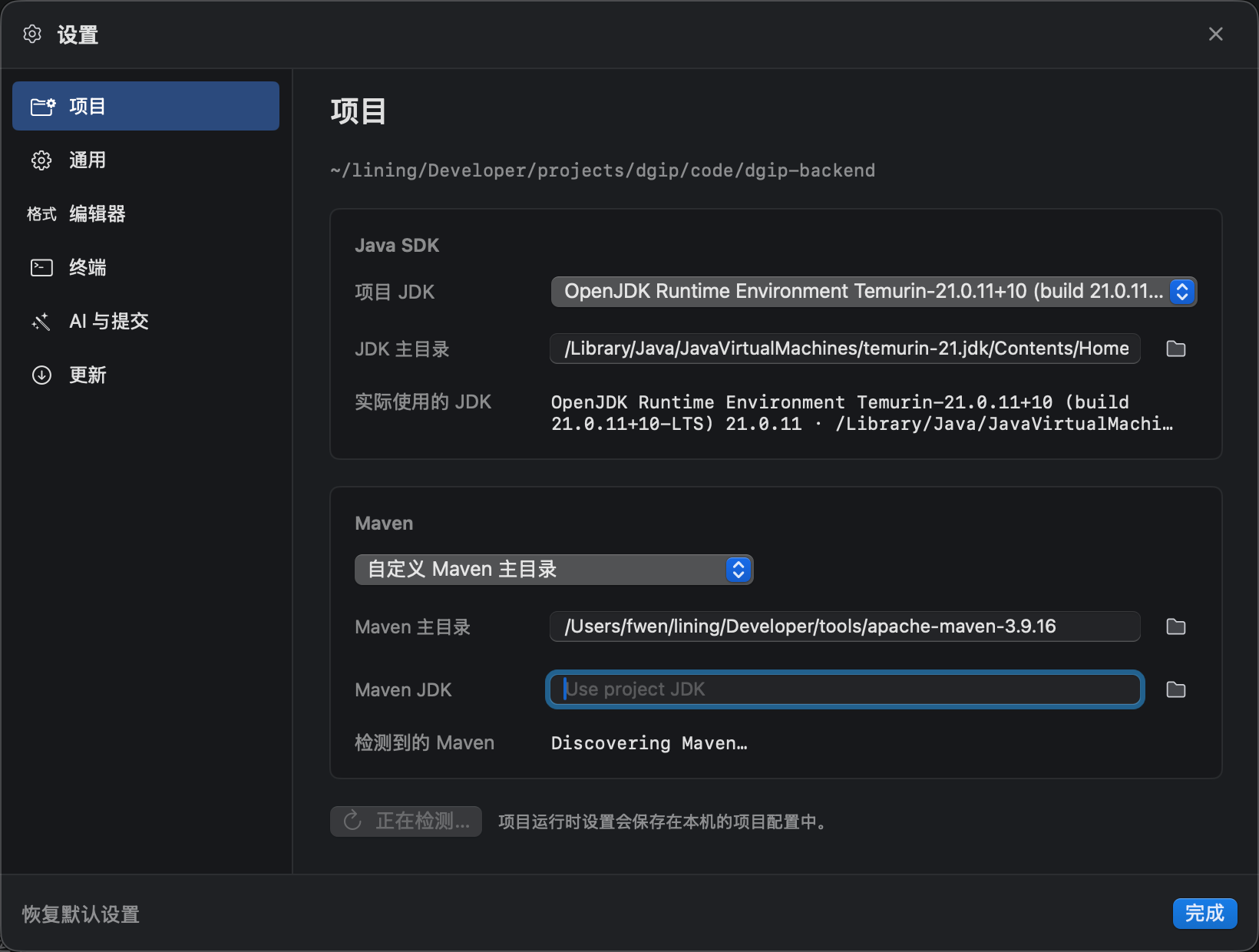Open the 终端 settings section
Image resolution: width=1259 pixels, height=952 pixels.
pos(146,267)
